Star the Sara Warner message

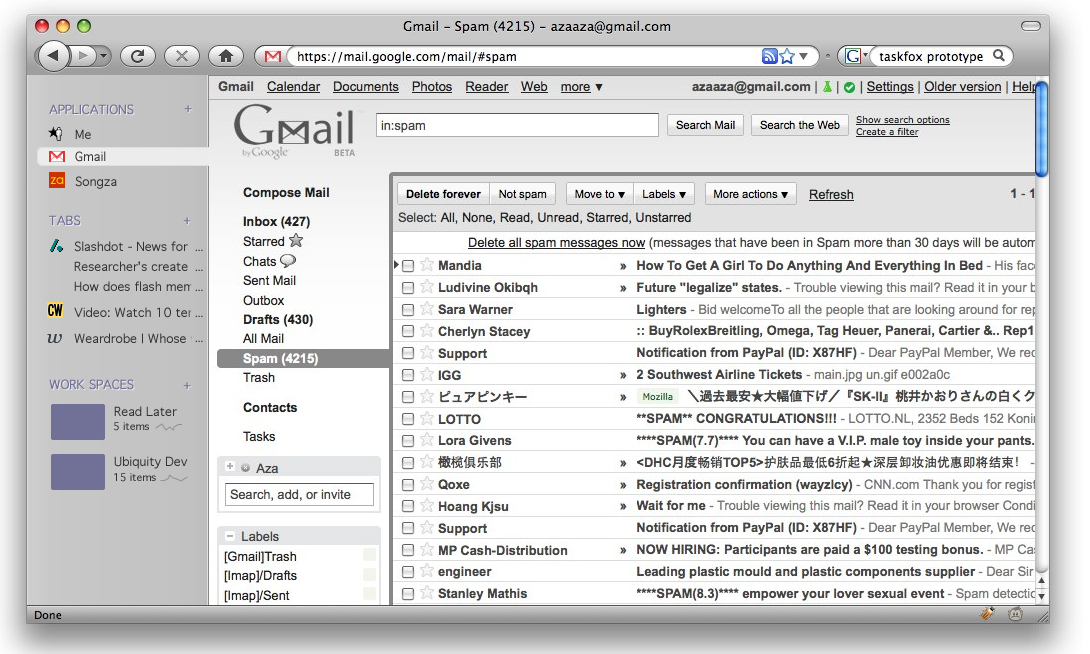(427, 309)
